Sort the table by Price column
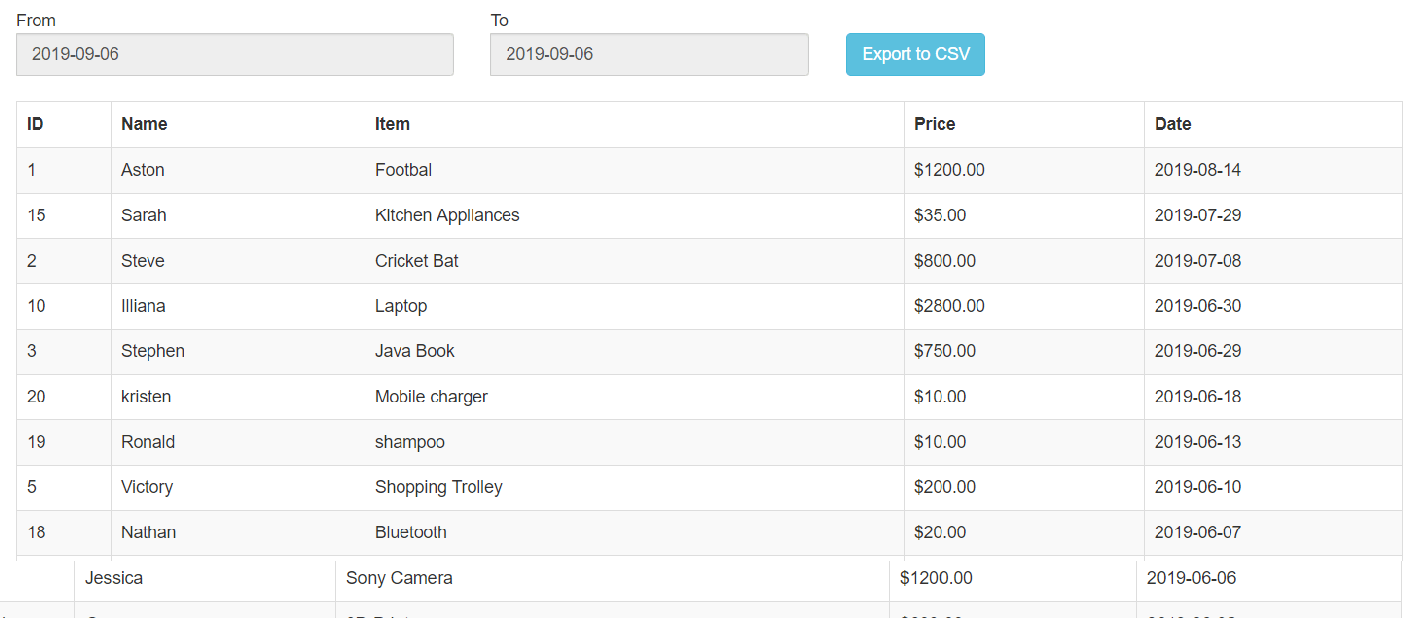This screenshot has height=618, width=1421. click(932, 123)
